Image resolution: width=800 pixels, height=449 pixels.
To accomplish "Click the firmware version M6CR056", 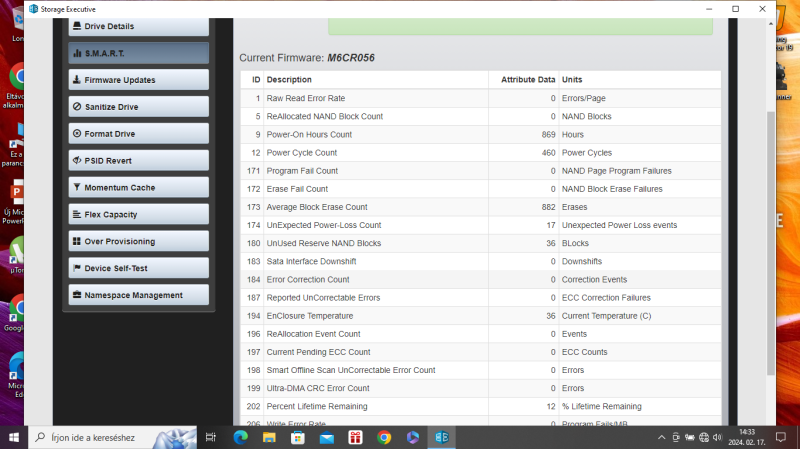I will pyautogui.click(x=351, y=58).
